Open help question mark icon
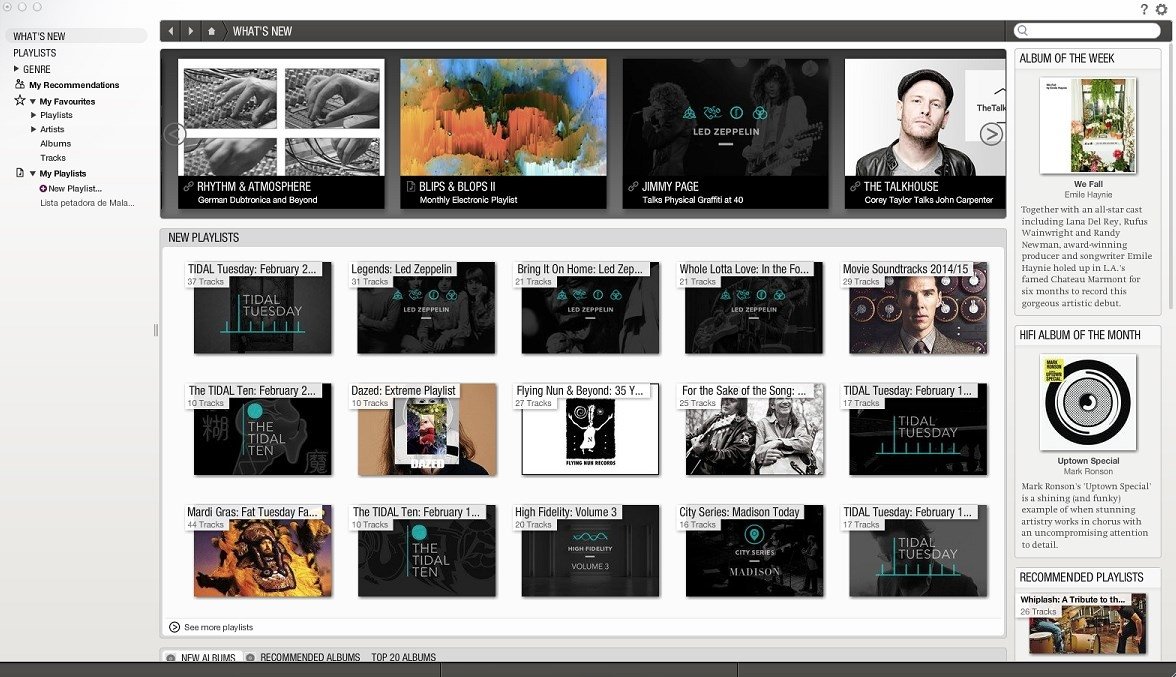Image resolution: width=1176 pixels, height=677 pixels. [x=1144, y=9]
